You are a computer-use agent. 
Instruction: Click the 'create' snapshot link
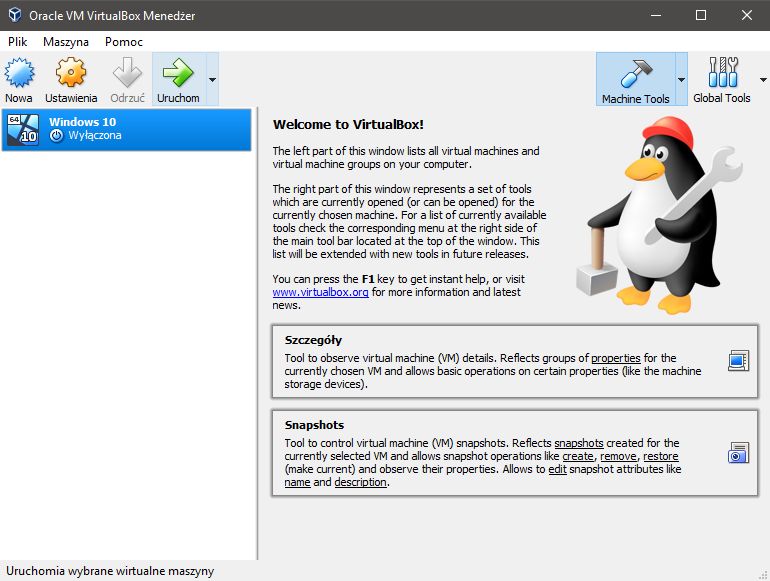click(578, 456)
